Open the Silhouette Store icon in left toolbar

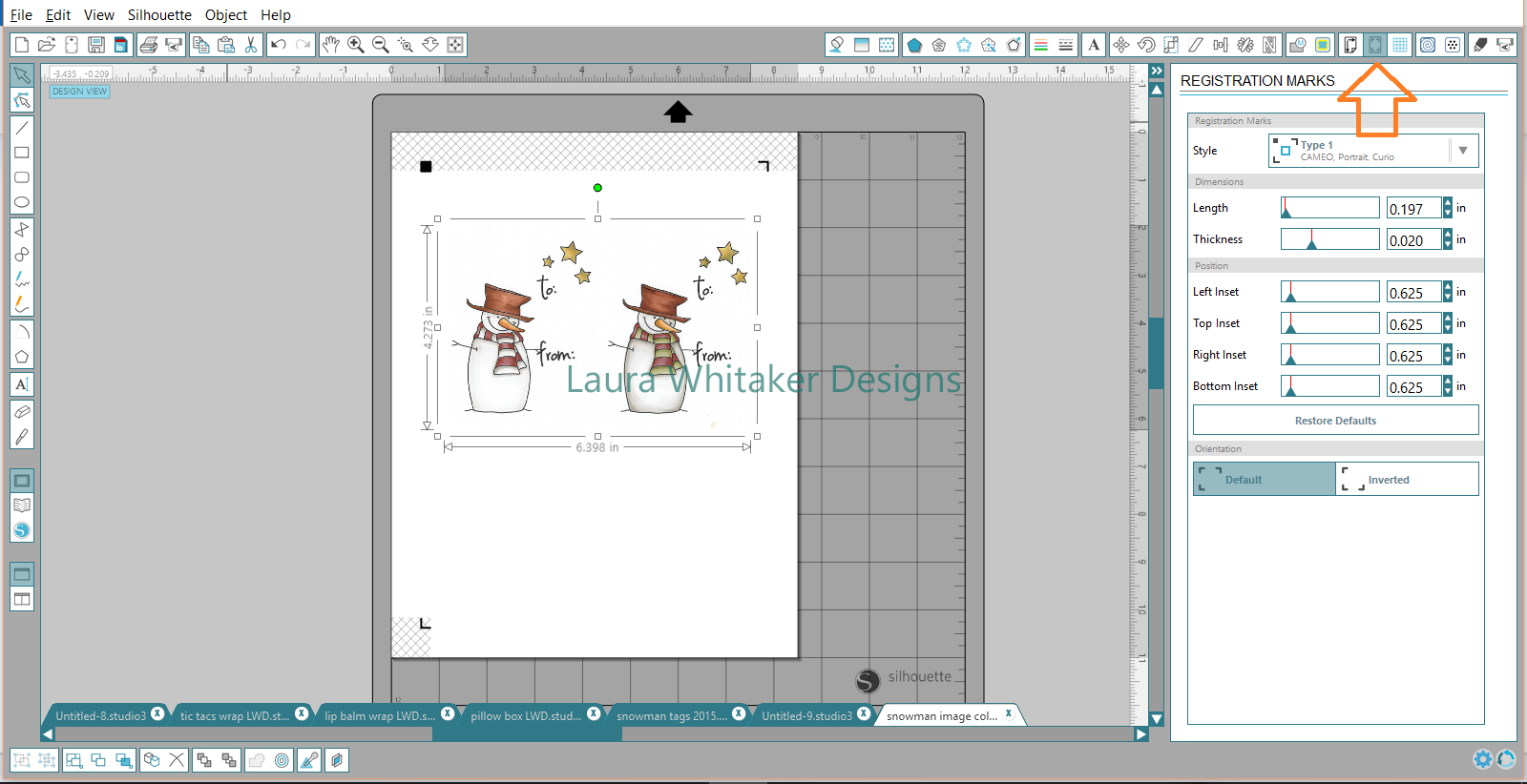tap(22, 530)
